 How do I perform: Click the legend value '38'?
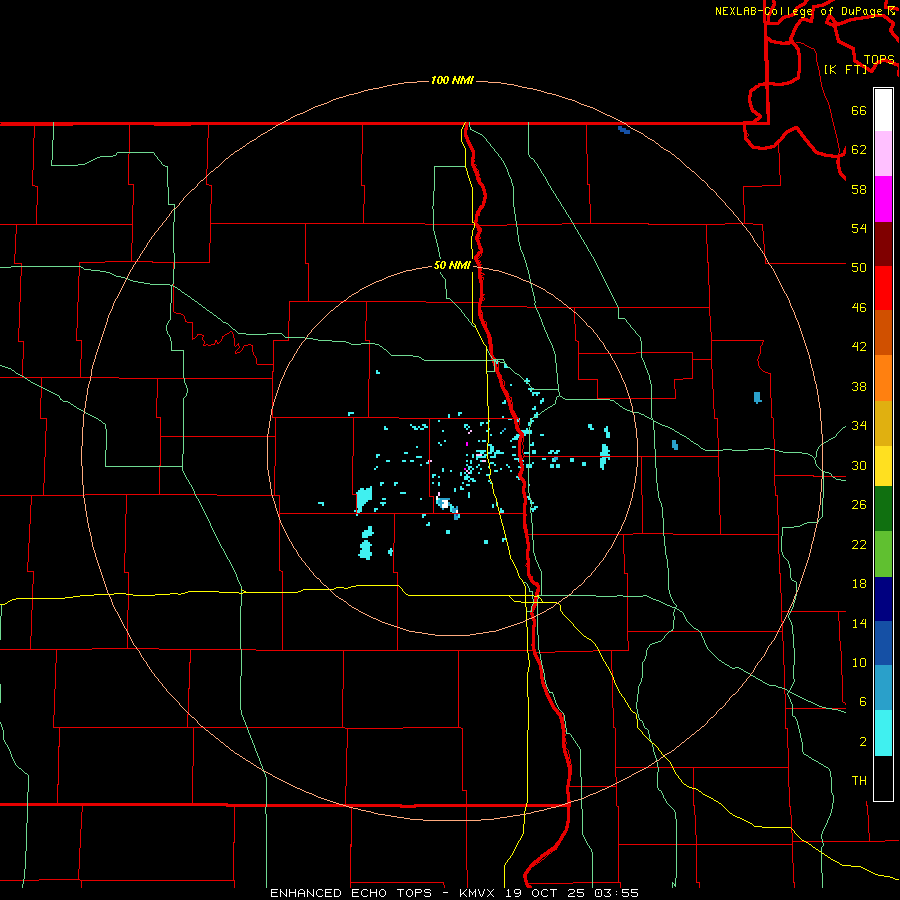(x=859, y=386)
